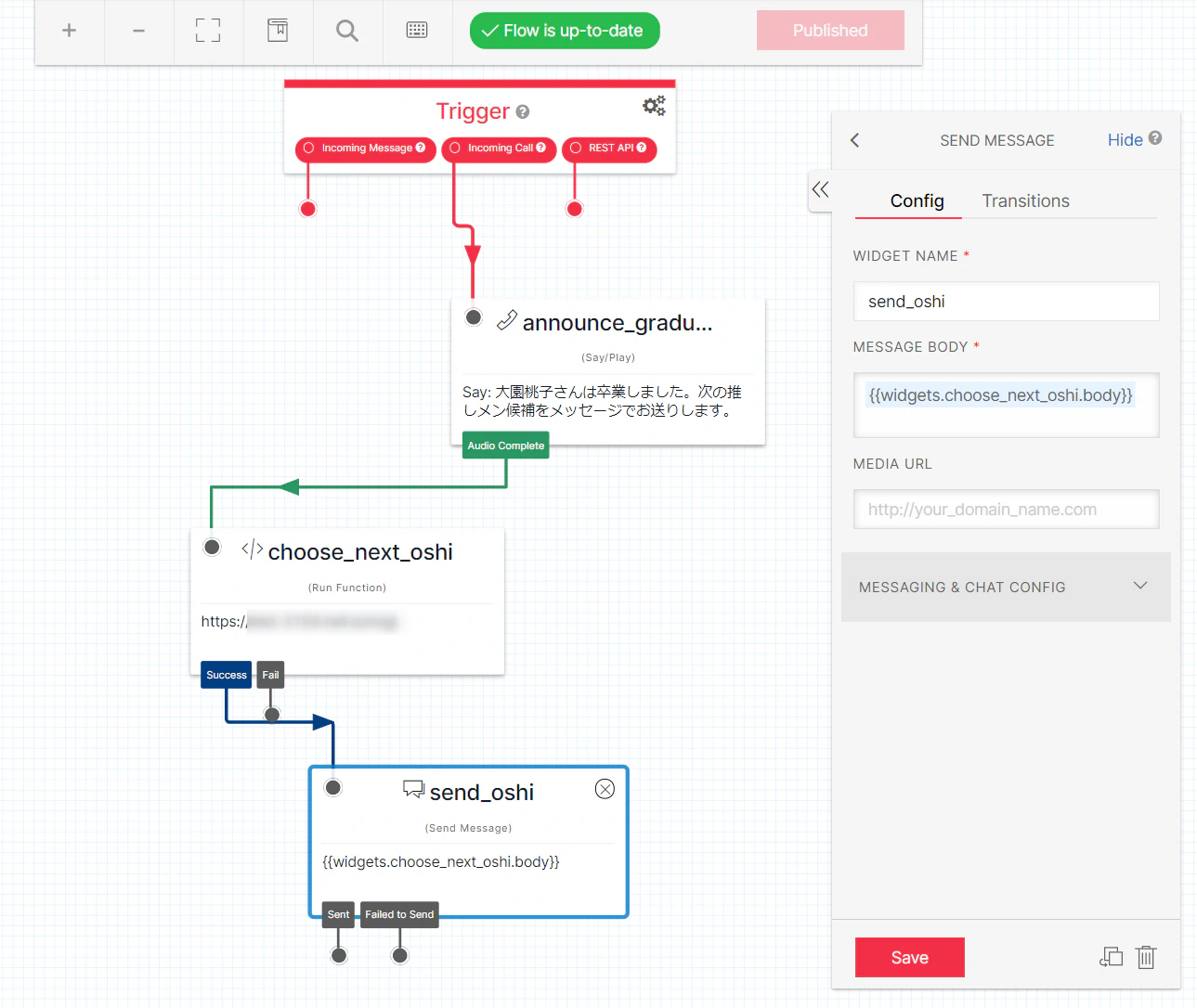Image resolution: width=1197 pixels, height=1008 pixels.
Task: Select the send_oshi widget title
Action: 482,793
